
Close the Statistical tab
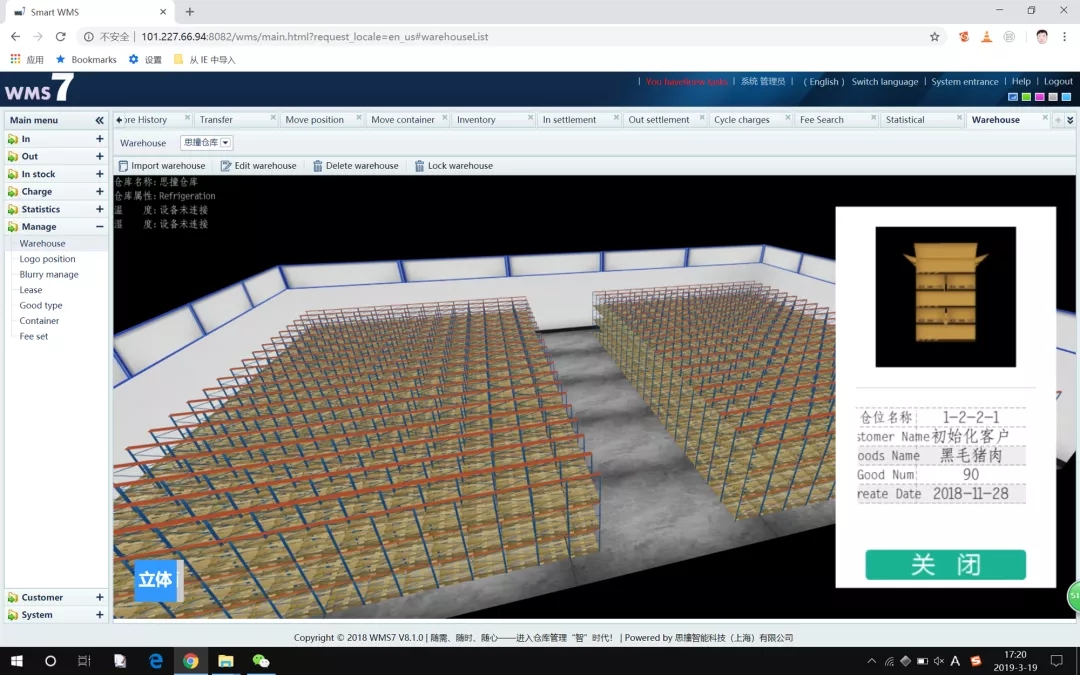(x=959, y=119)
